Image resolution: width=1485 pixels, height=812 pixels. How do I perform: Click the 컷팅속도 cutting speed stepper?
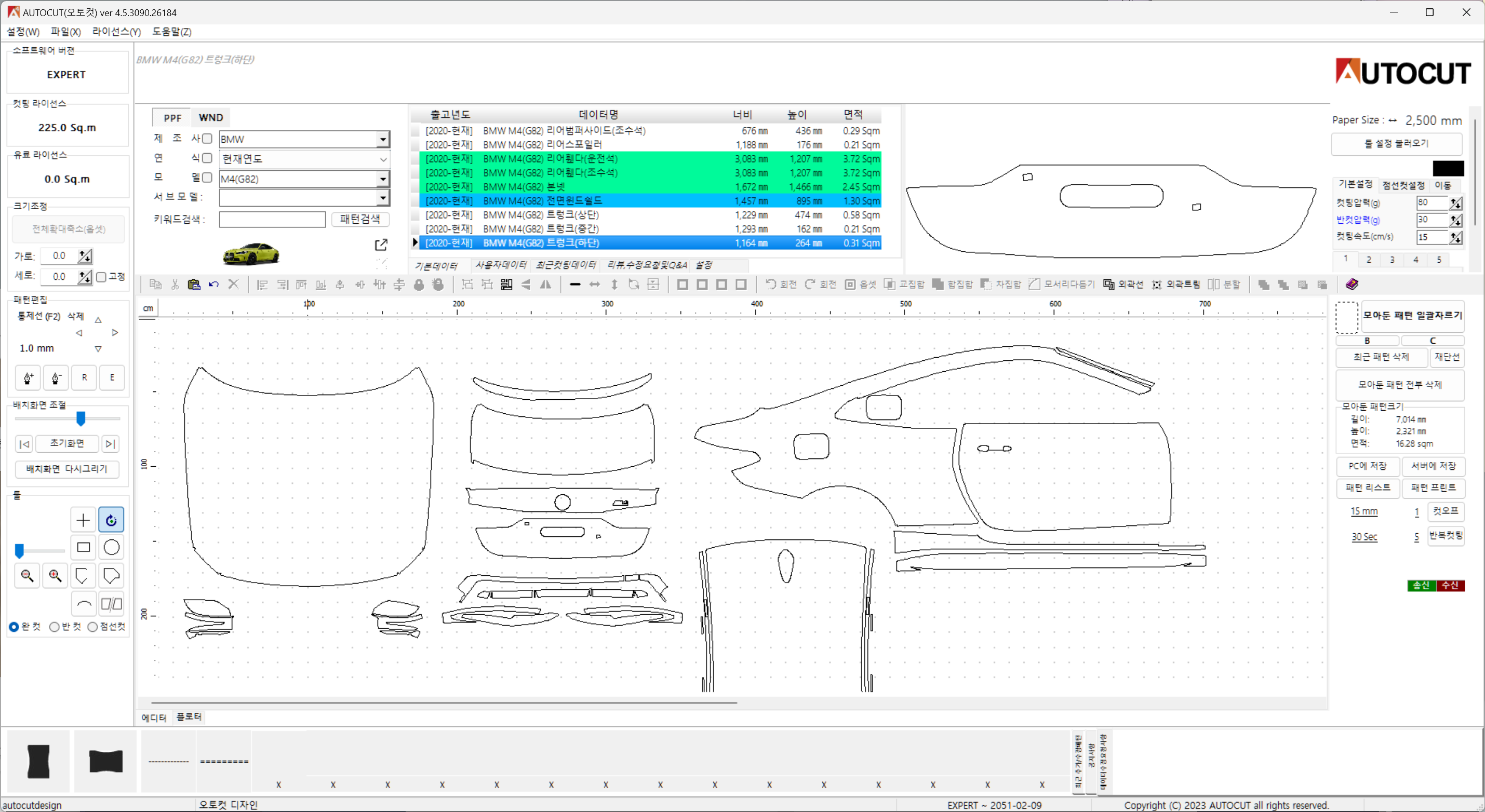1455,237
